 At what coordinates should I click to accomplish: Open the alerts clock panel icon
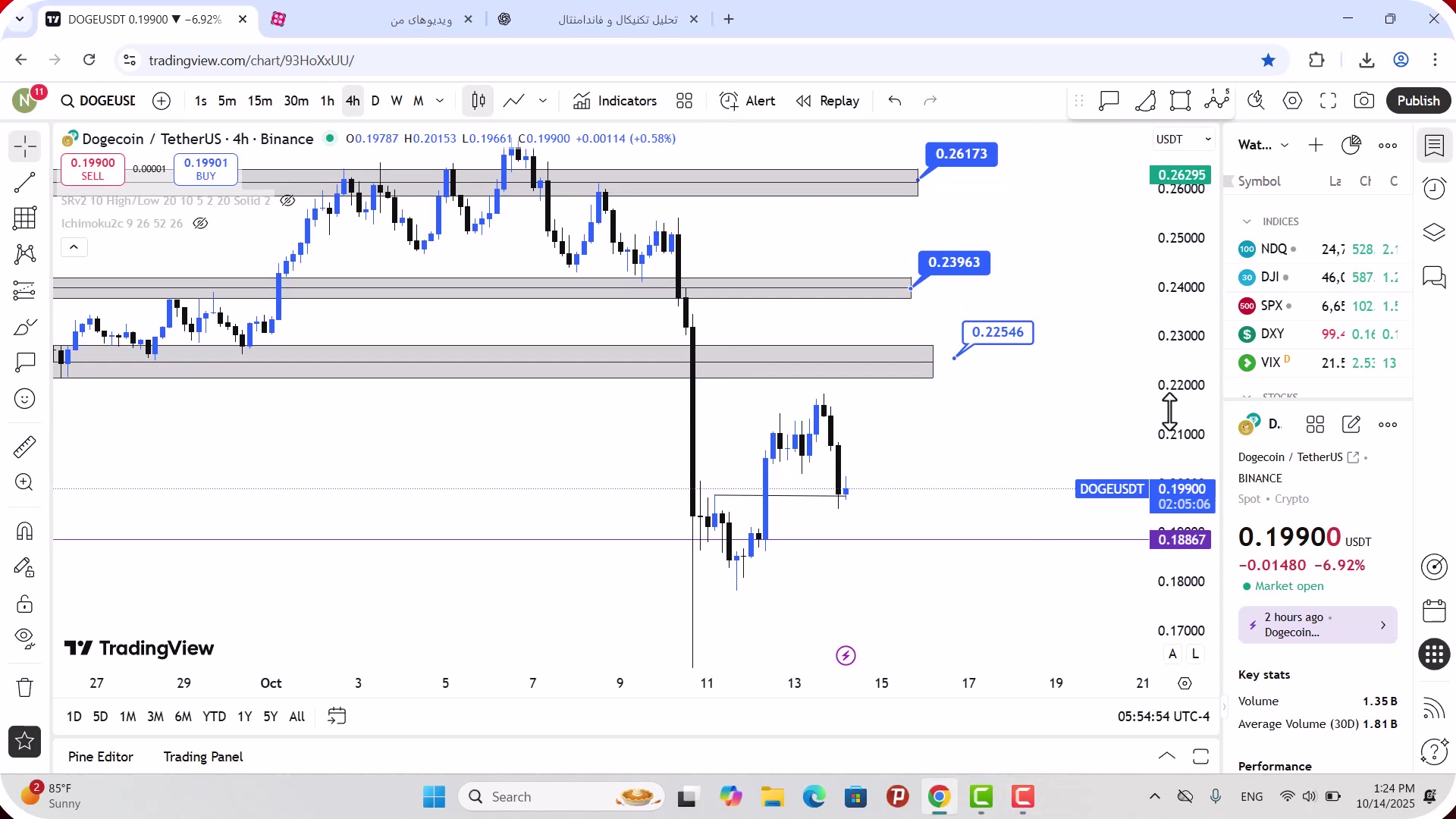1434,188
